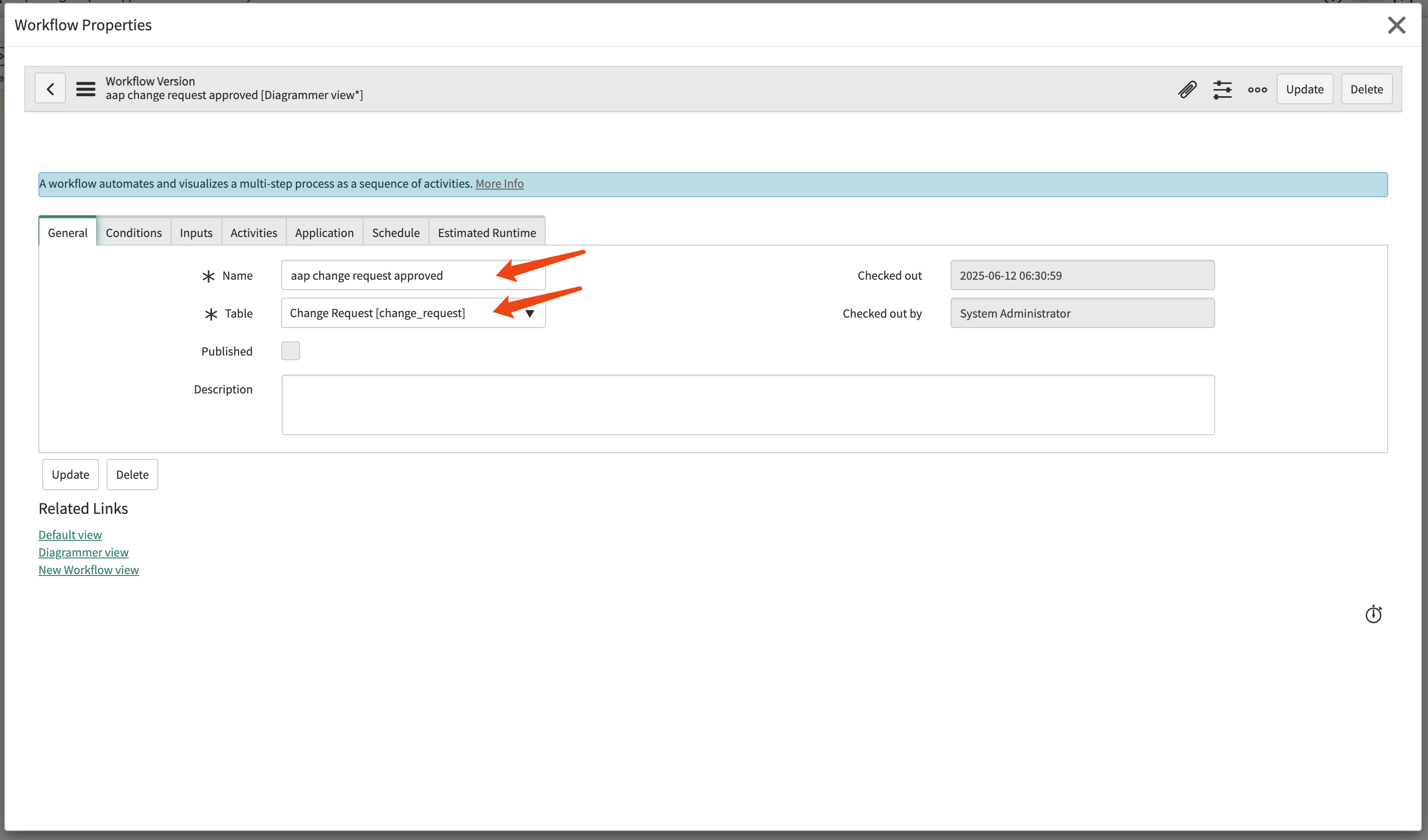Click the response time stopwatch icon
Image resolution: width=1428 pixels, height=840 pixels.
coord(1373,614)
